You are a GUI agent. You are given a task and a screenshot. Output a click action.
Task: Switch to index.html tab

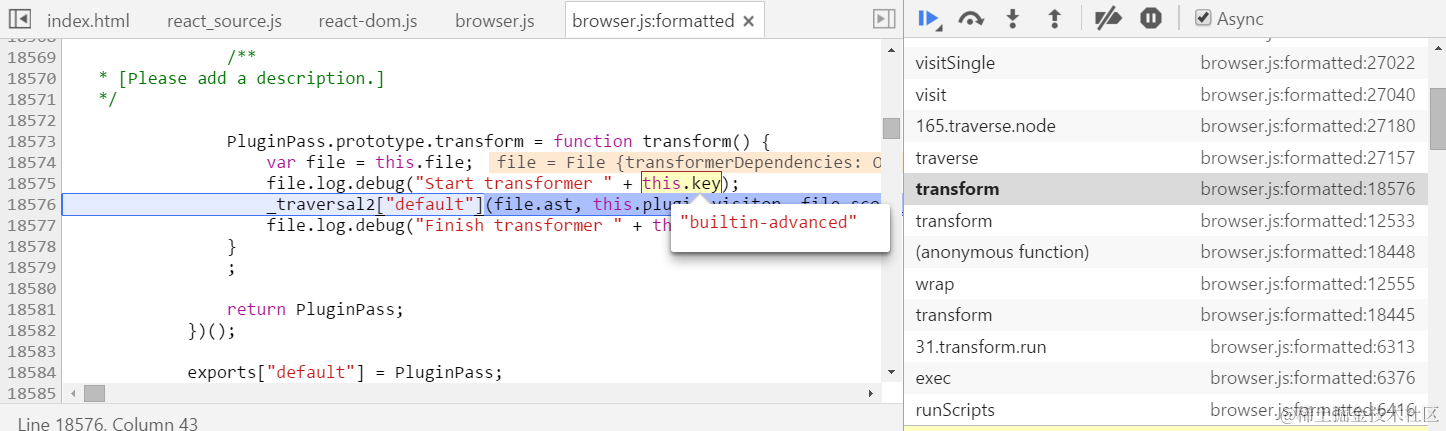[88, 21]
